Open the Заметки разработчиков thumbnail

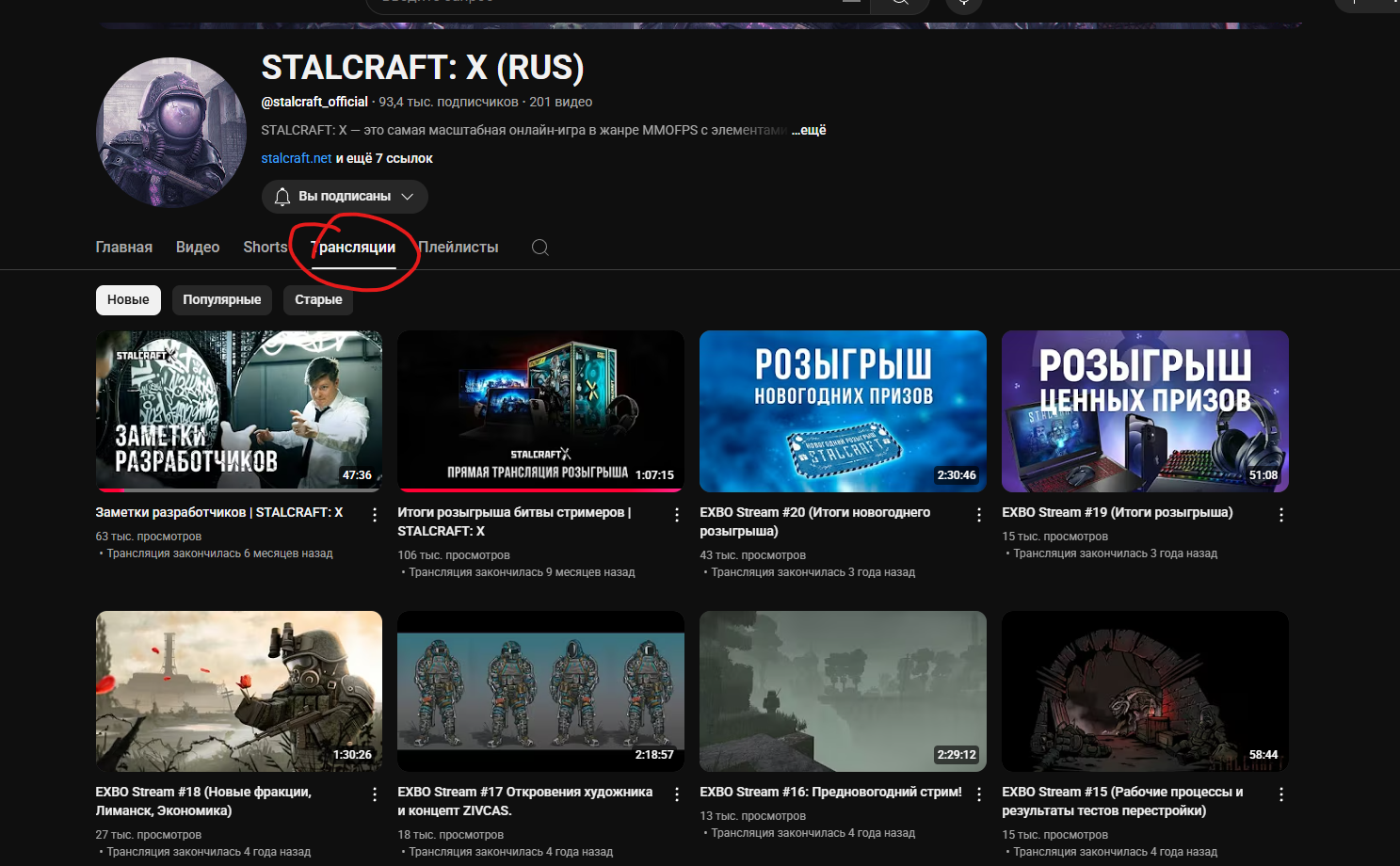pos(239,411)
